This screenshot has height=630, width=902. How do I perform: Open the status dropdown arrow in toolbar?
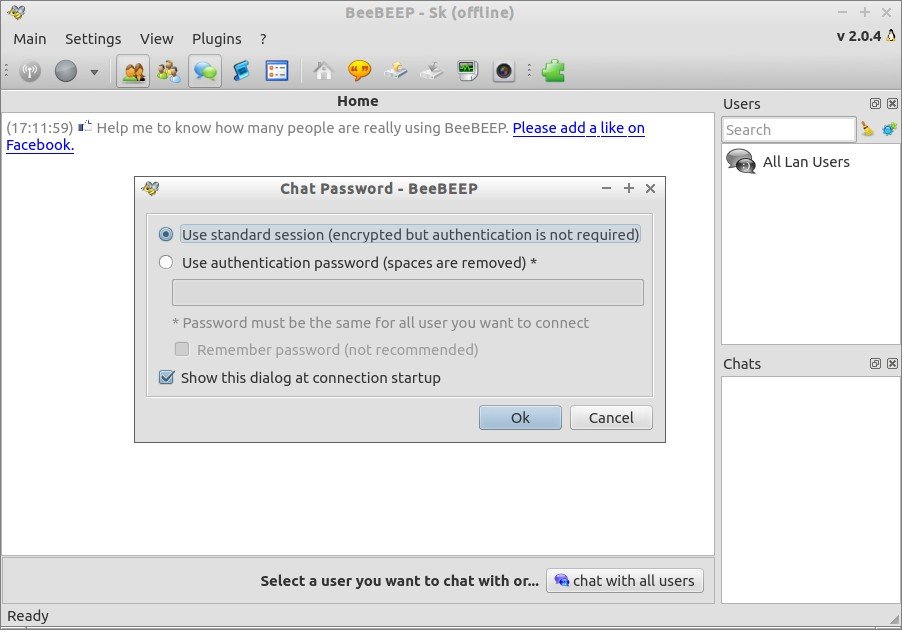[x=94, y=72]
